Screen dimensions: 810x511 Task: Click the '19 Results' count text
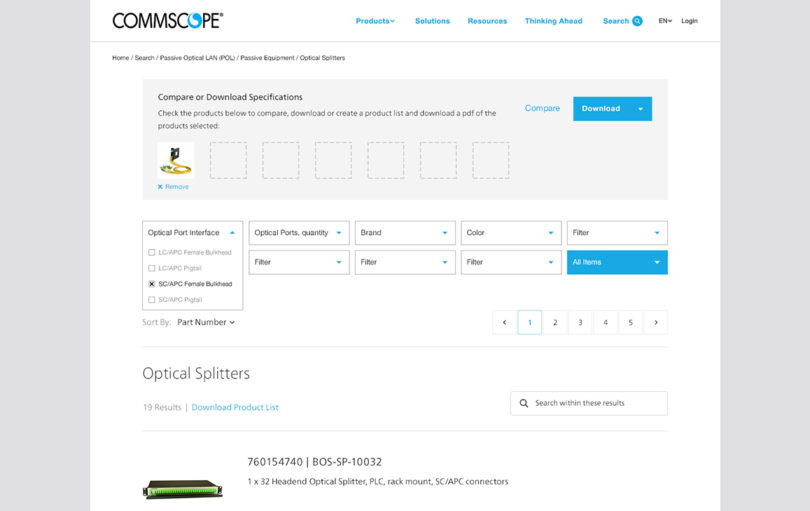coord(162,407)
